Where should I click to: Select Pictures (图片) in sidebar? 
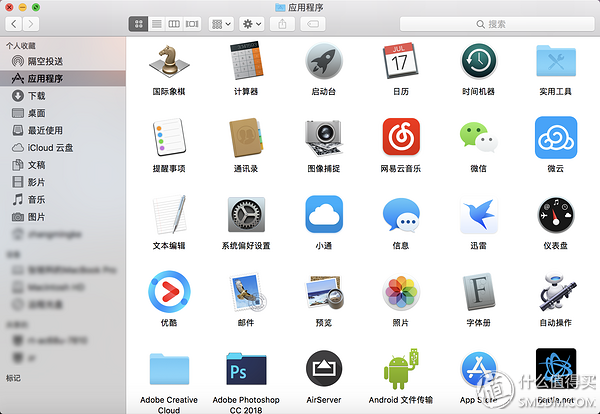63,217
